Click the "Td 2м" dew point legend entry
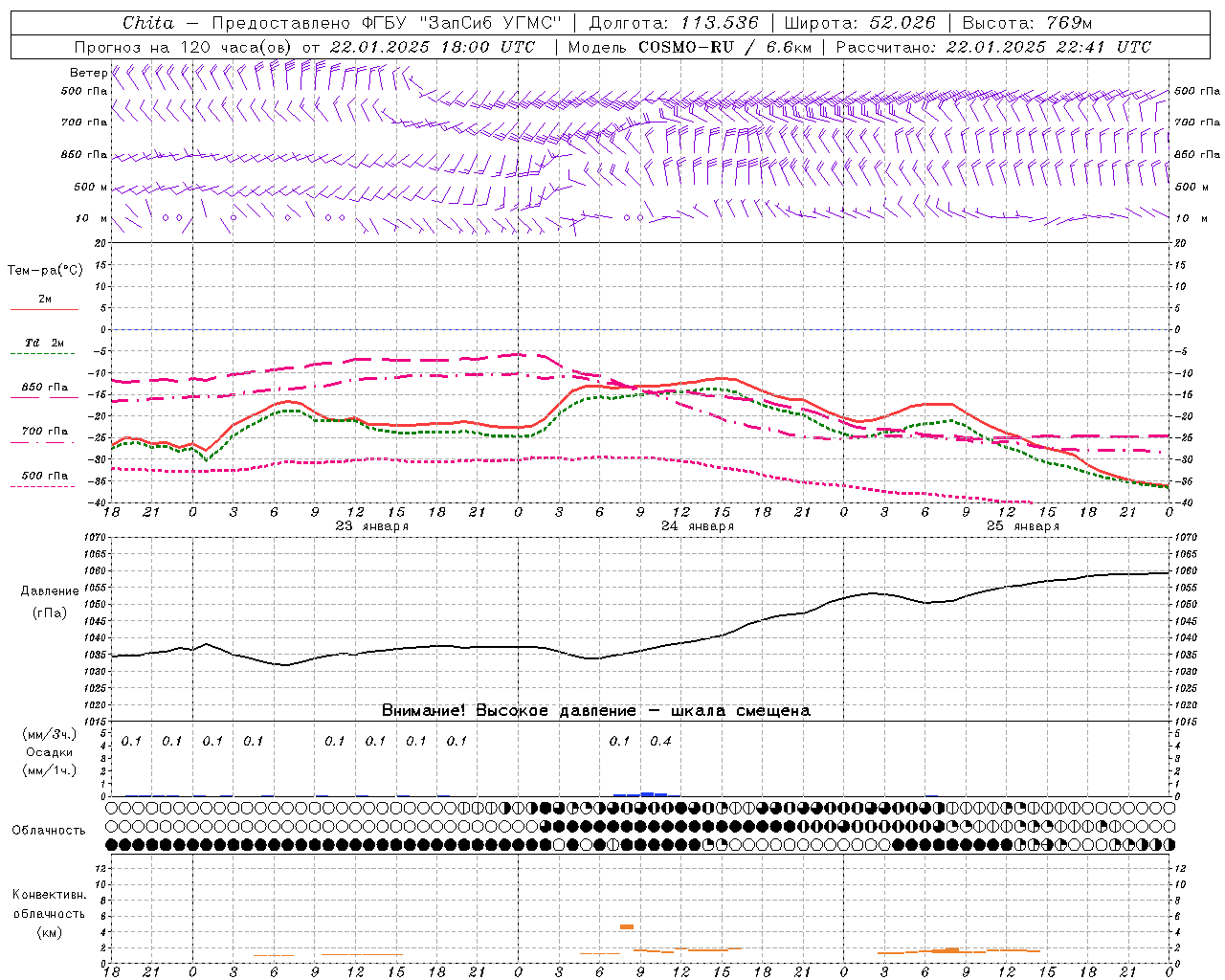1225x980 pixels. (x=44, y=343)
